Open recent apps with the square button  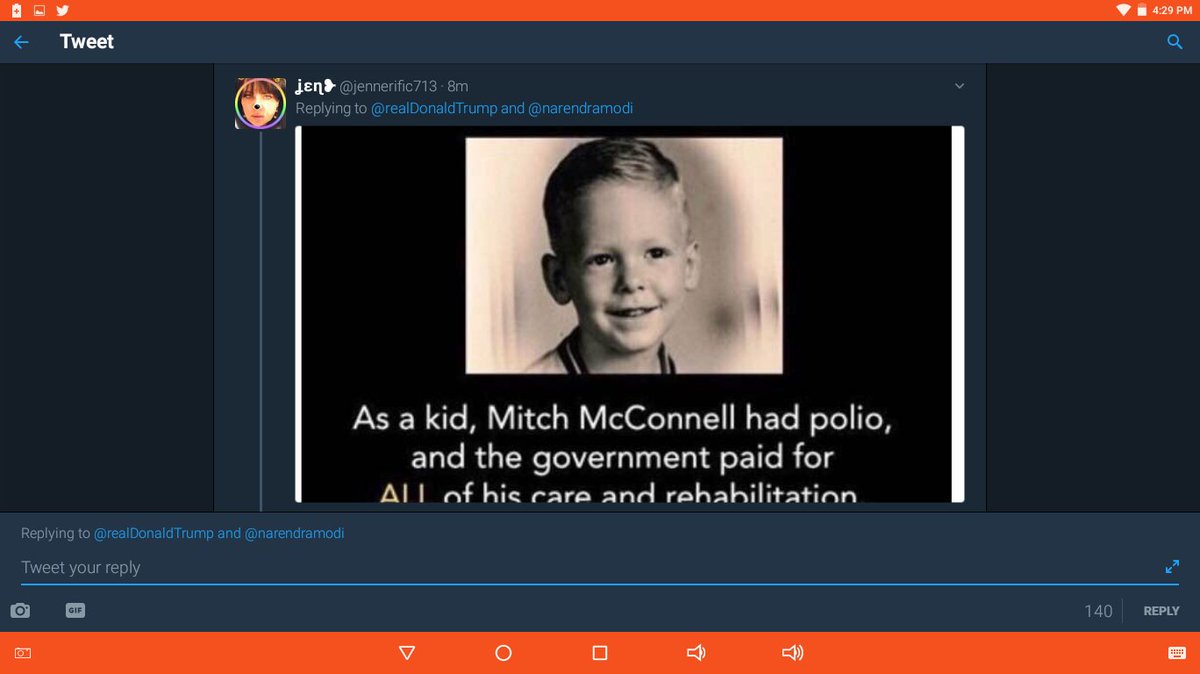tap(600, 653)
